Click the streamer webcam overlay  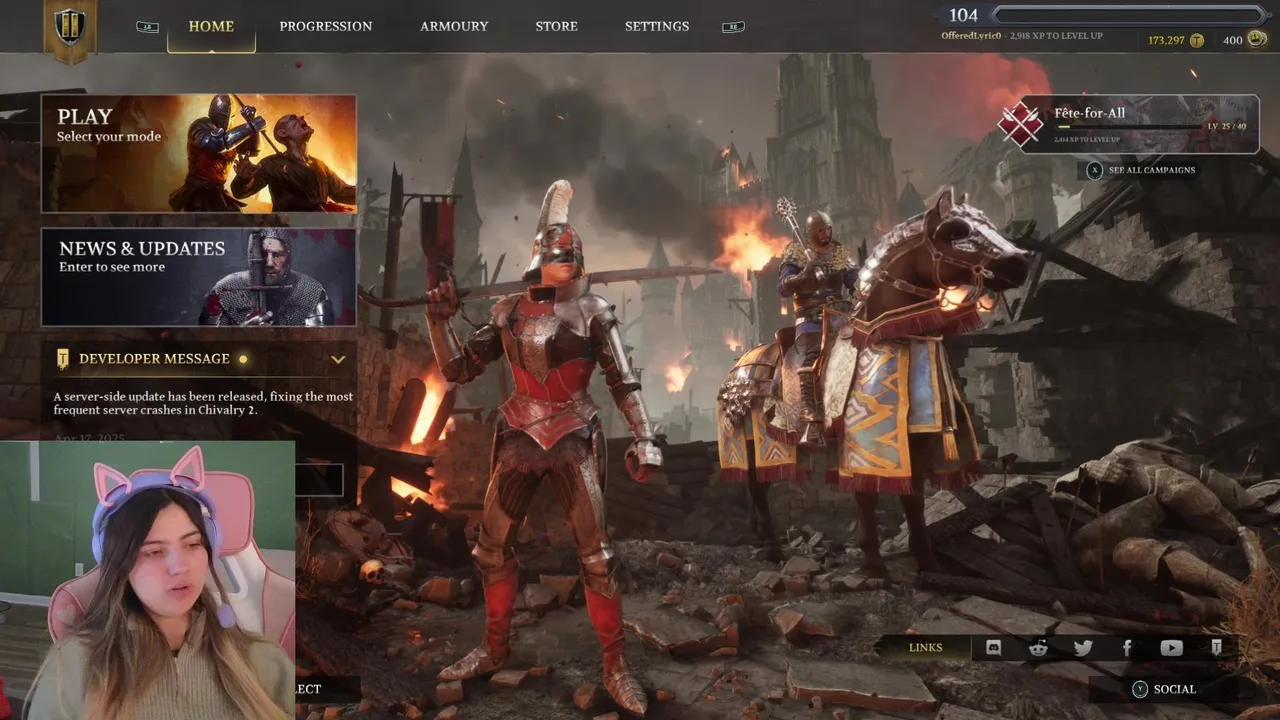148,580
